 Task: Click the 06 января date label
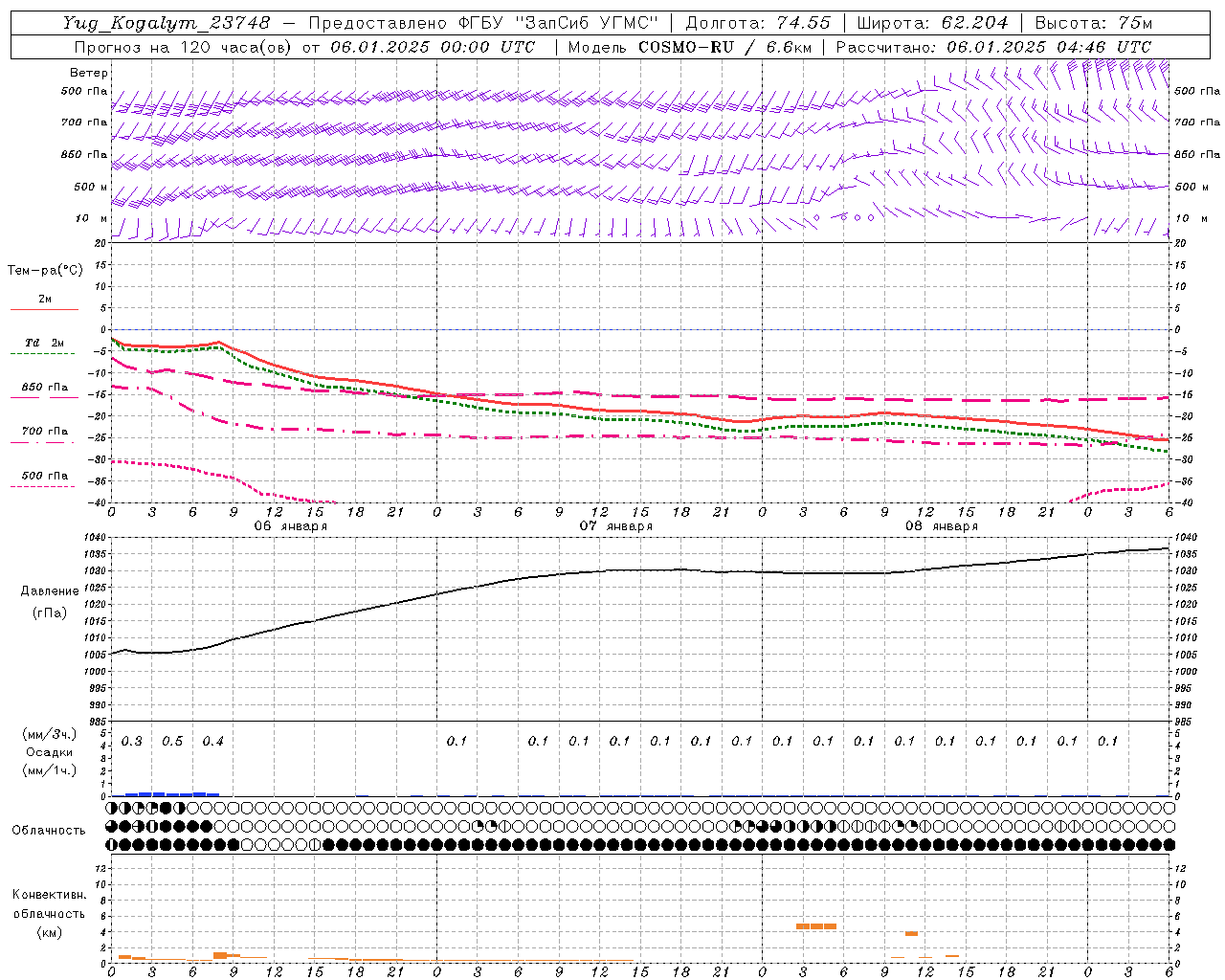pos(290,526)
